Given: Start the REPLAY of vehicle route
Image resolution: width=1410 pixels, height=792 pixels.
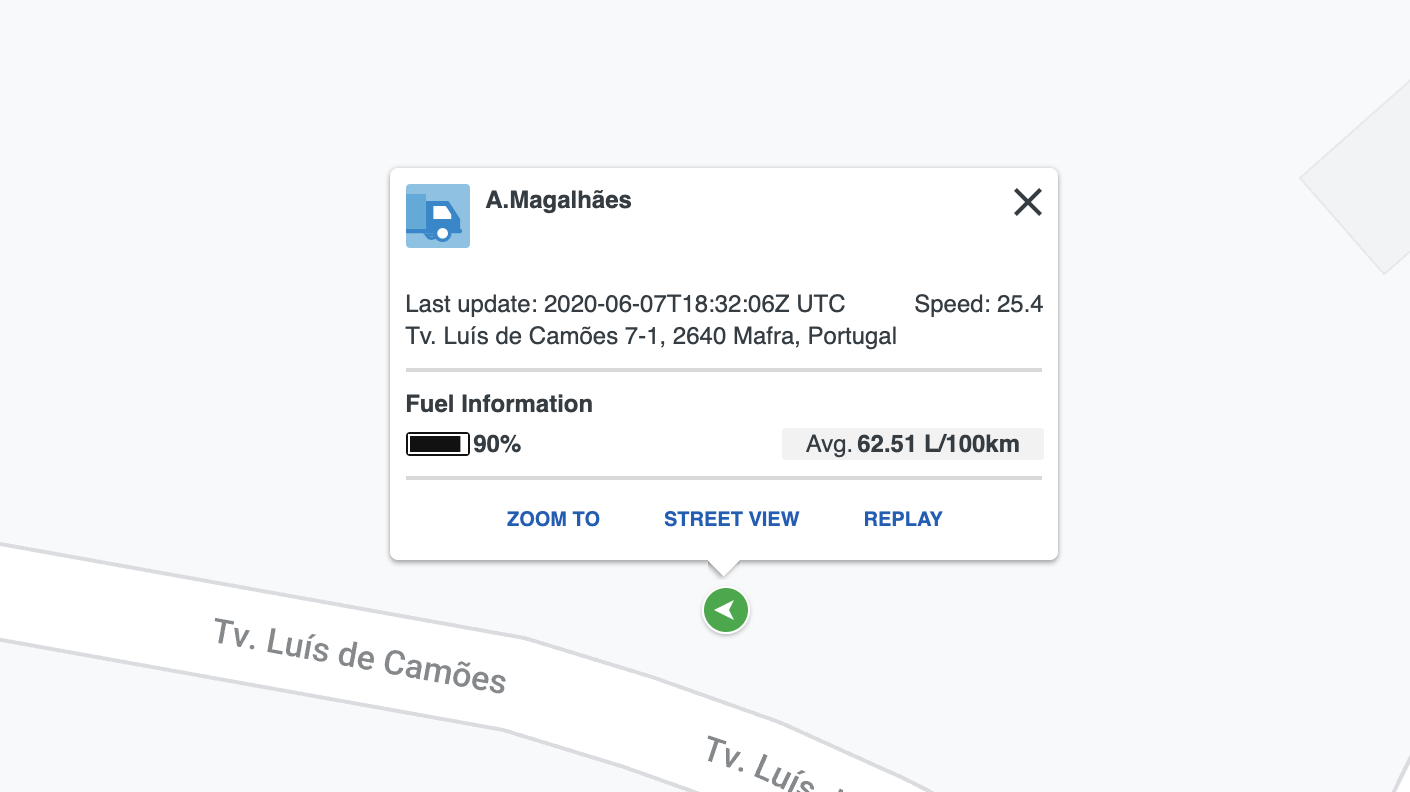Looking at the screenshot, I should pos(903,519).
